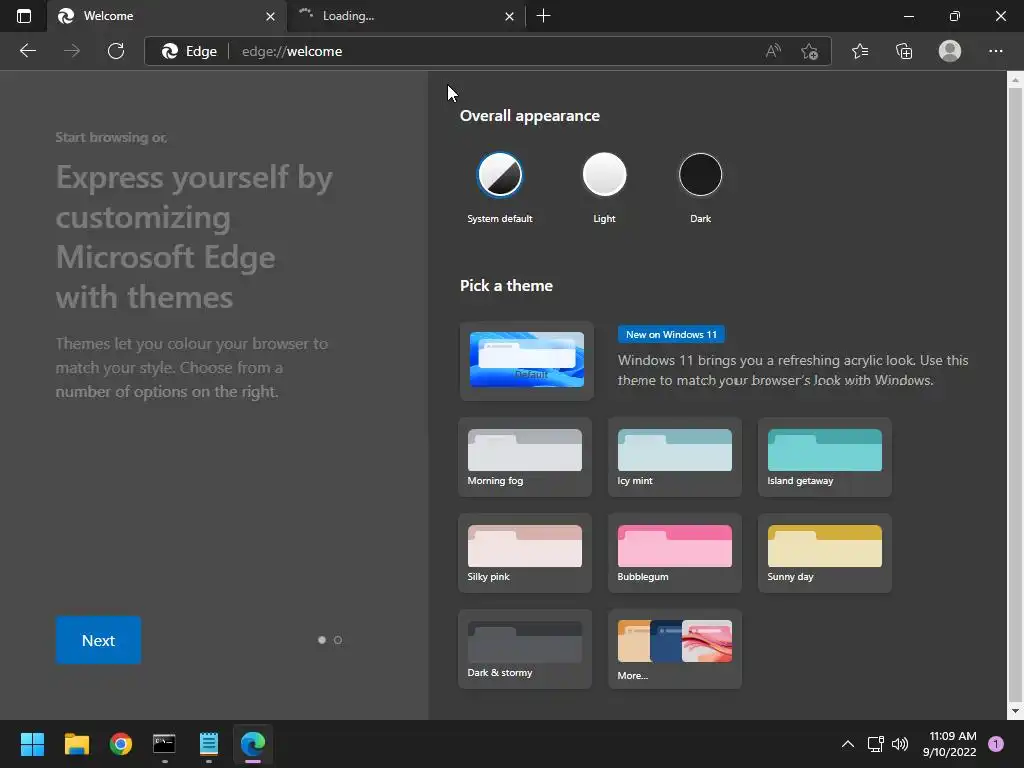The height and width of the screenshot is (768, 1024).
Task: Click the scrollbar up arrow
Action: (x=1015, y=80)
